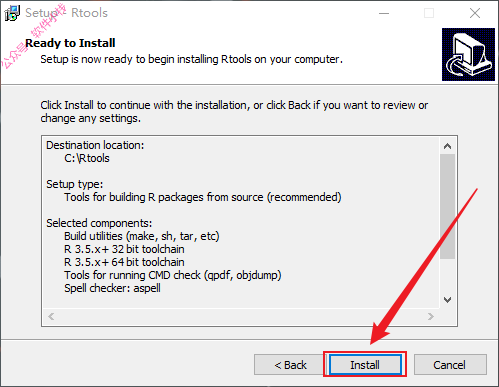Click the horizontal scroll left arrow

coord(51,316)
